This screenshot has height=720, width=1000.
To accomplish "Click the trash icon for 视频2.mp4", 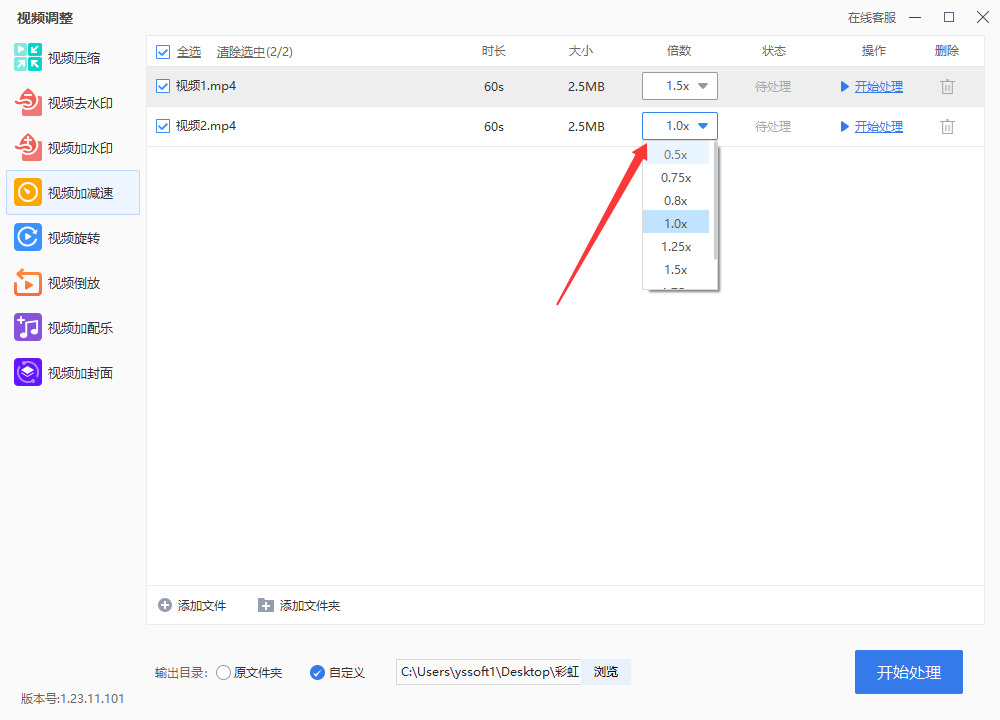I will click(947, 127).
